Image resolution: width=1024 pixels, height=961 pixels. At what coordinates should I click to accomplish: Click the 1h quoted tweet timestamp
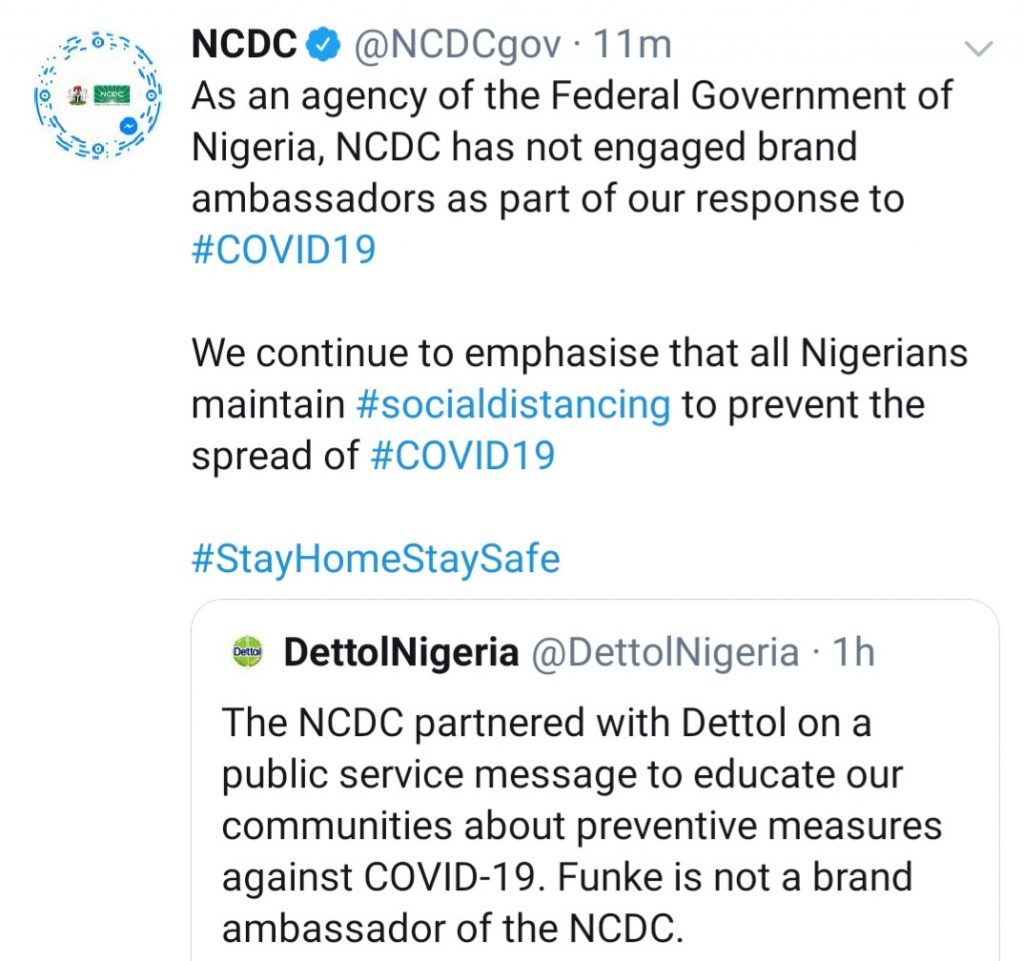click(x=853, y=653)
